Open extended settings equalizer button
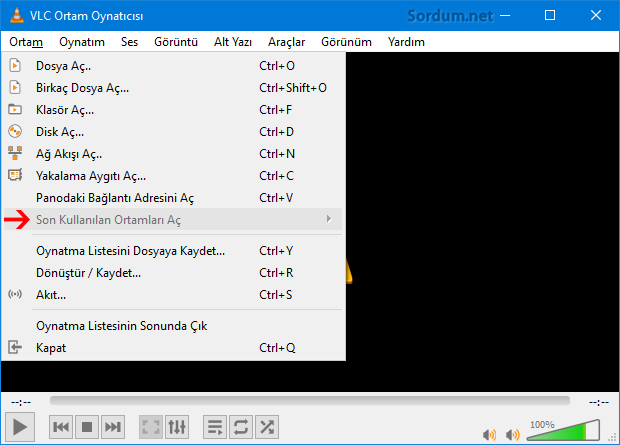 point(177,427)
